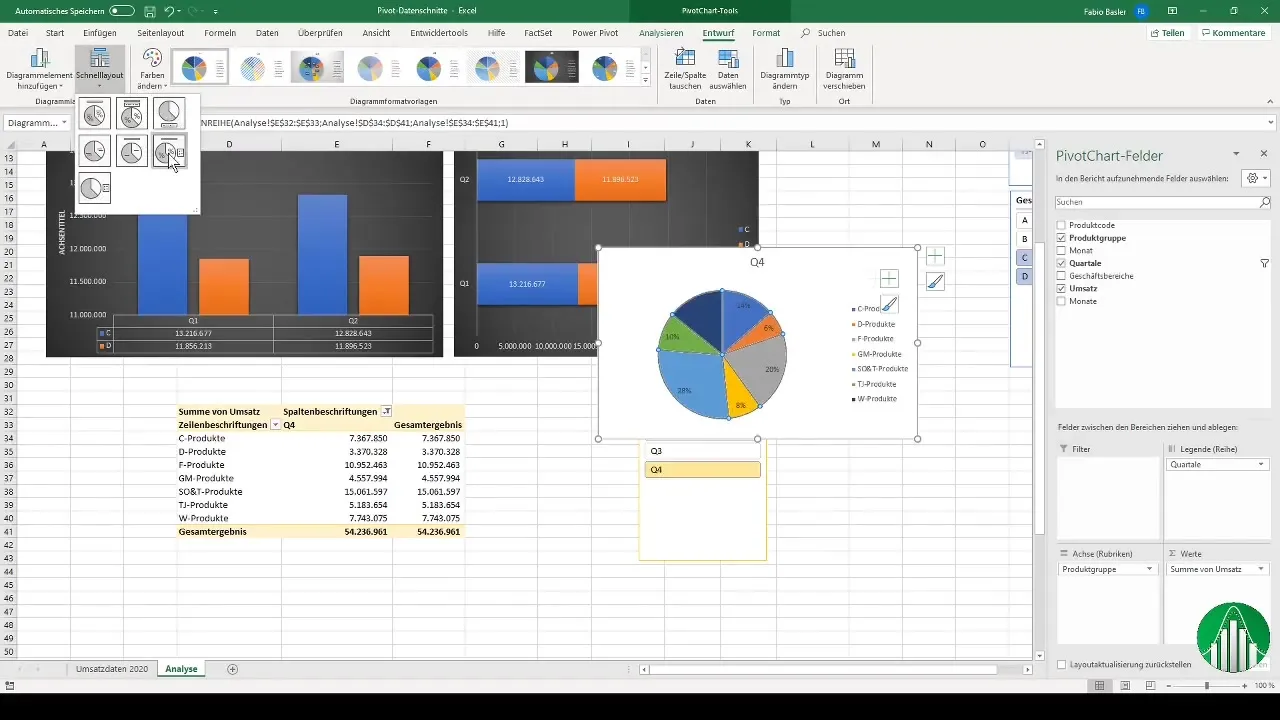
Task: Uncheck the Umsatz field
Action: pos(1062,288)
